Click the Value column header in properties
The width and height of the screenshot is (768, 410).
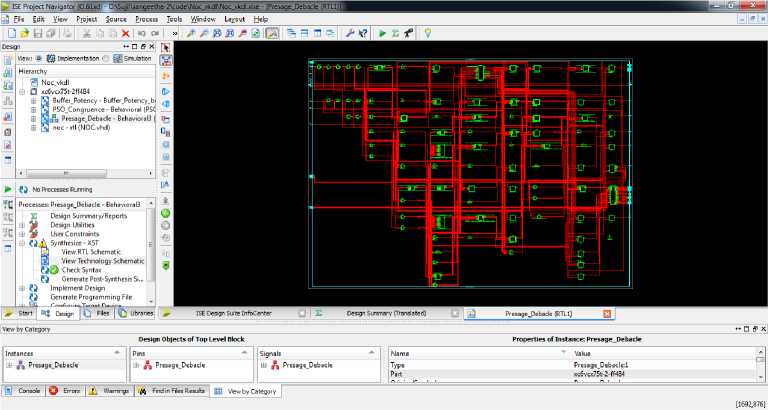click(582, 354)
